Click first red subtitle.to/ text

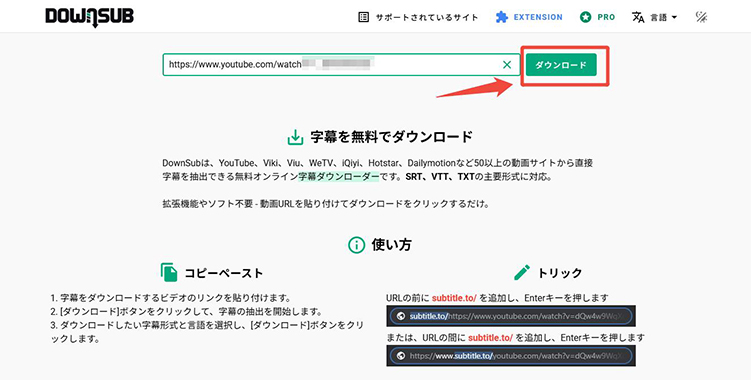pos(454,298)
